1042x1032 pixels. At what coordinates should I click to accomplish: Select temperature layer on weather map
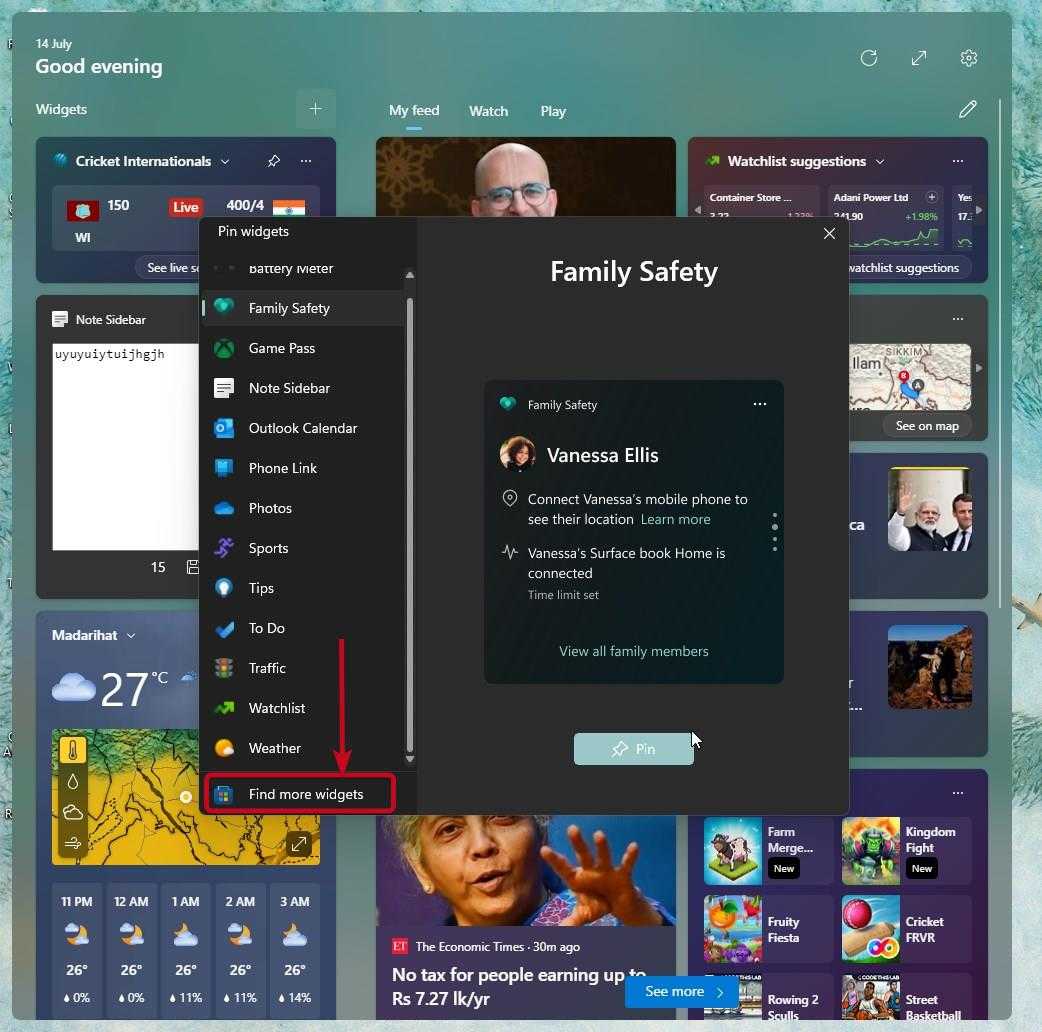pos(72,750)
